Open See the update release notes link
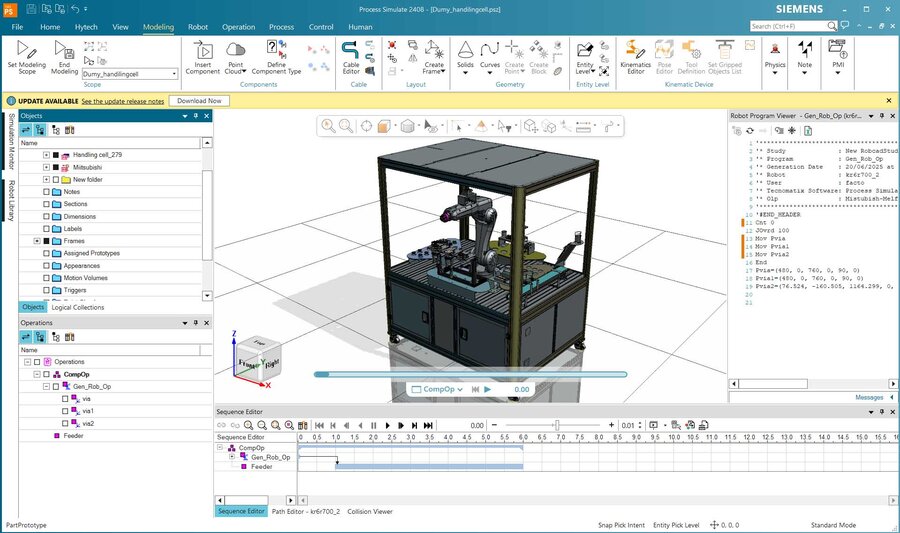900x533 pixels. [x=123, y=101]
